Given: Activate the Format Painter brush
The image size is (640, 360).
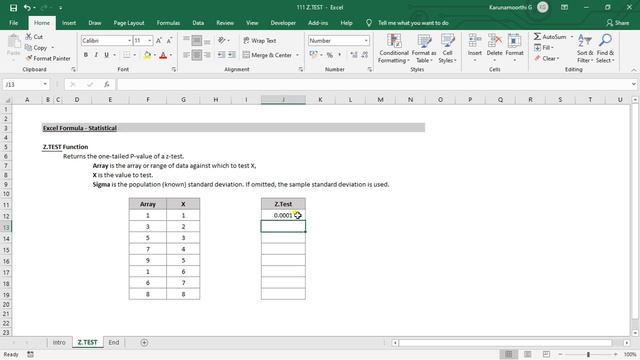Looking at the screenshot, I should coord(48,58).
